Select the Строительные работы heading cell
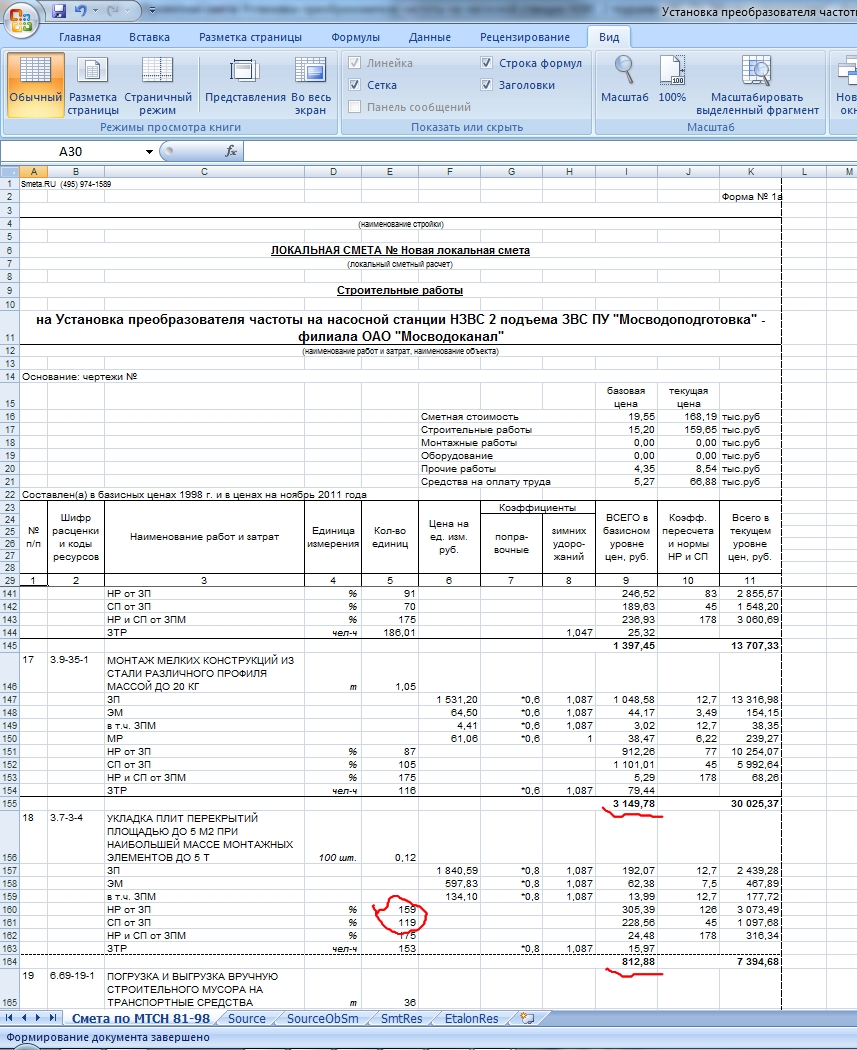The width and height of the screenshot is (857, 1050). [x=400, y=291]
